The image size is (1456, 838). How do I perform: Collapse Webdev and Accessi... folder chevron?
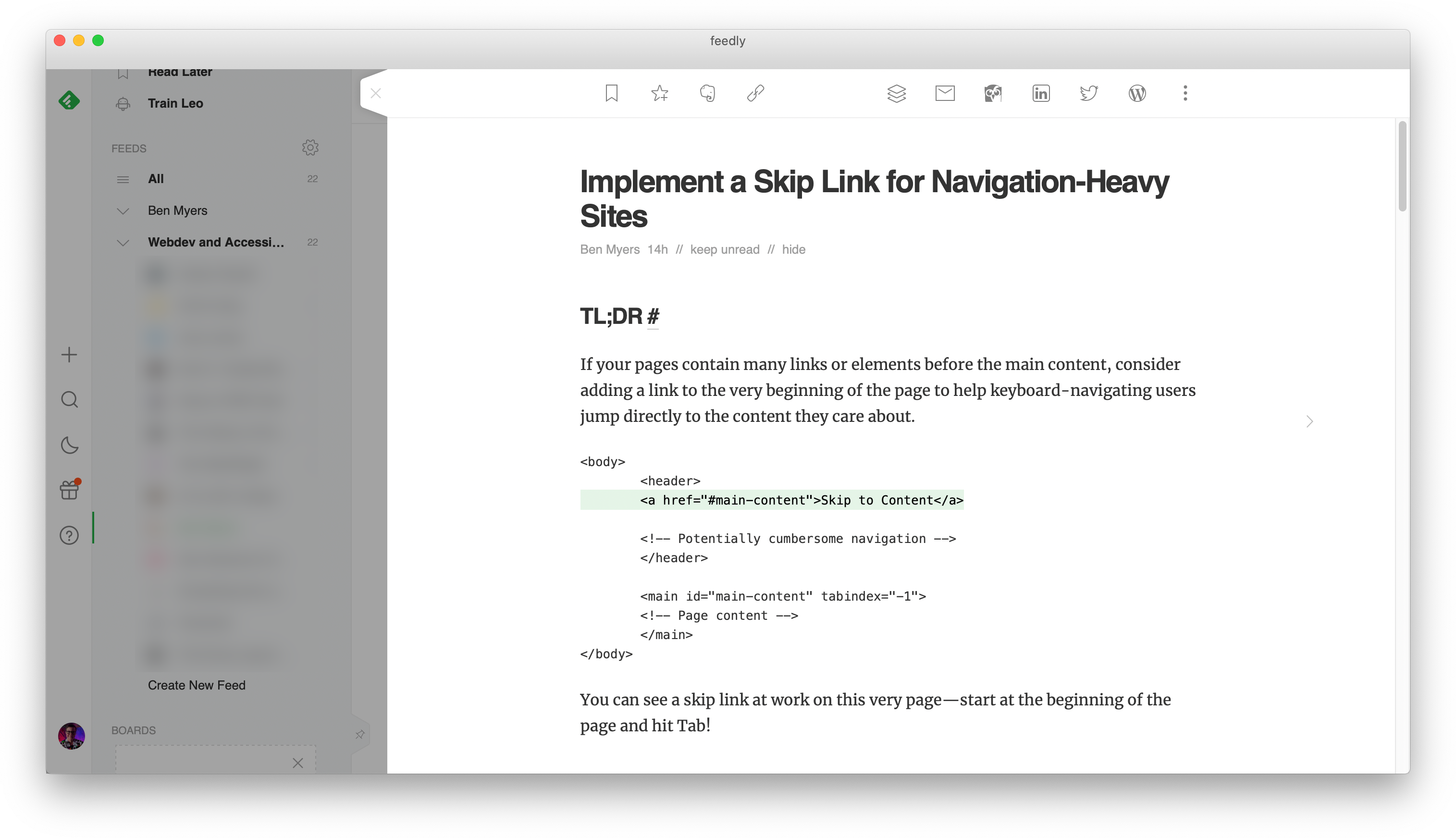click(123, 242)
